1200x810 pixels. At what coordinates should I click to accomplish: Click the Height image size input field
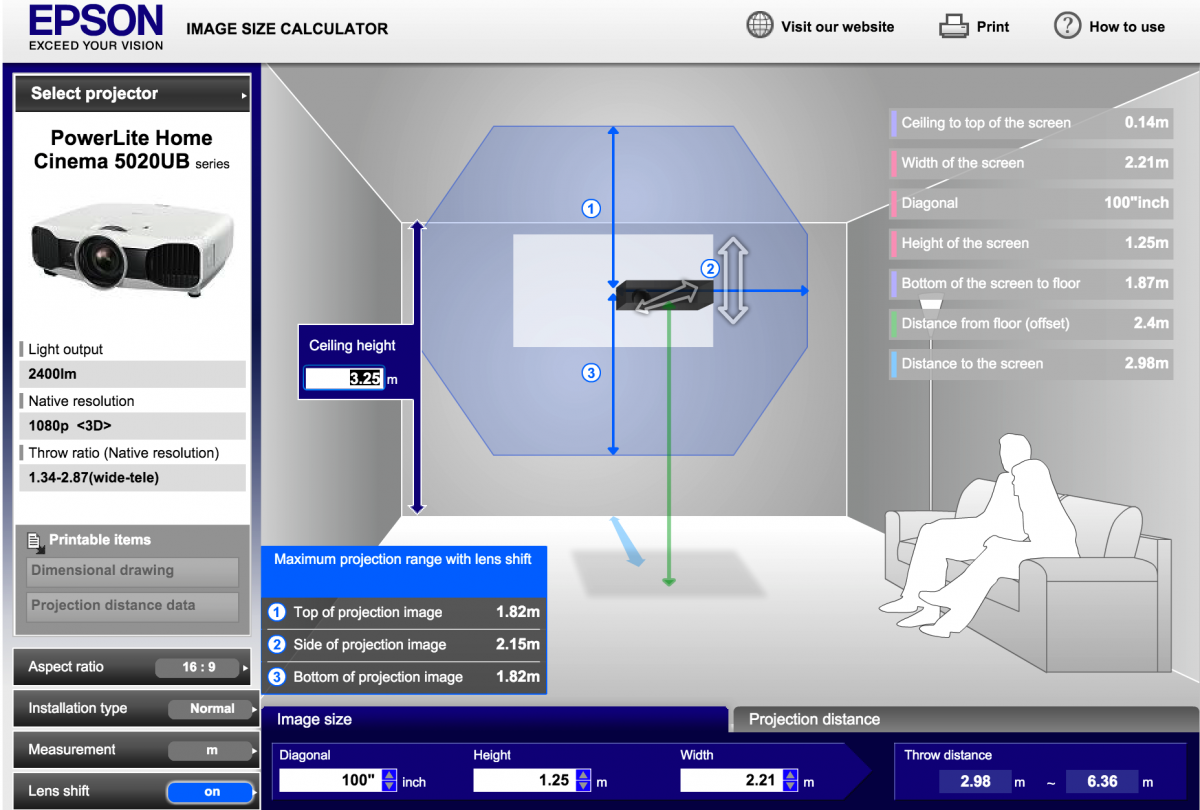click(523, 781)
